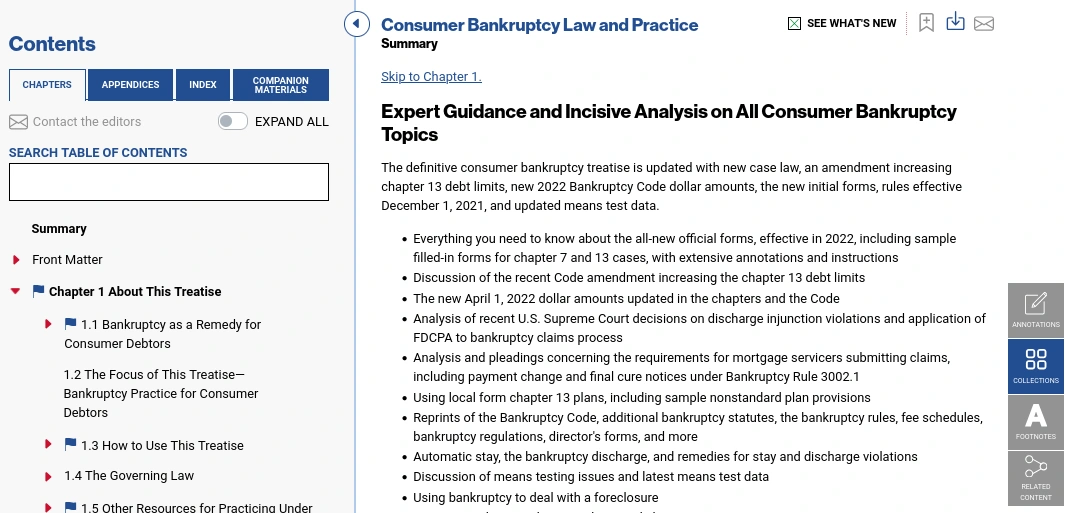
Task: Open the Footnotes side panel
Action: click(x=1036, y=422)
